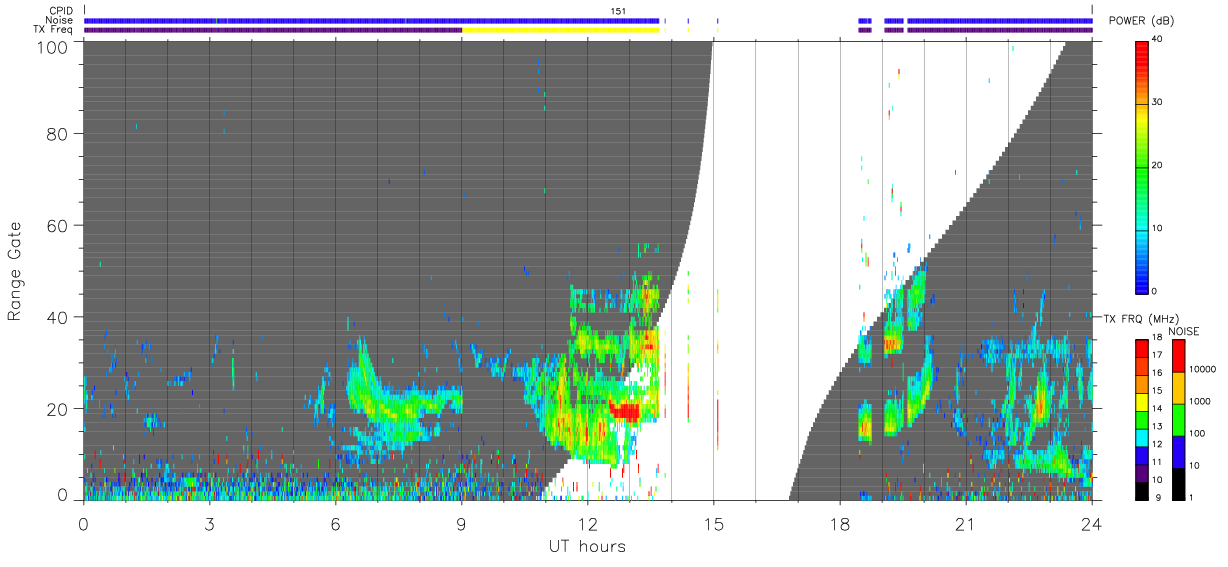This screenshot has width=1228, height=567.
Task: Click the 24 tick label on time axis
Action: tap(1092, 524)
